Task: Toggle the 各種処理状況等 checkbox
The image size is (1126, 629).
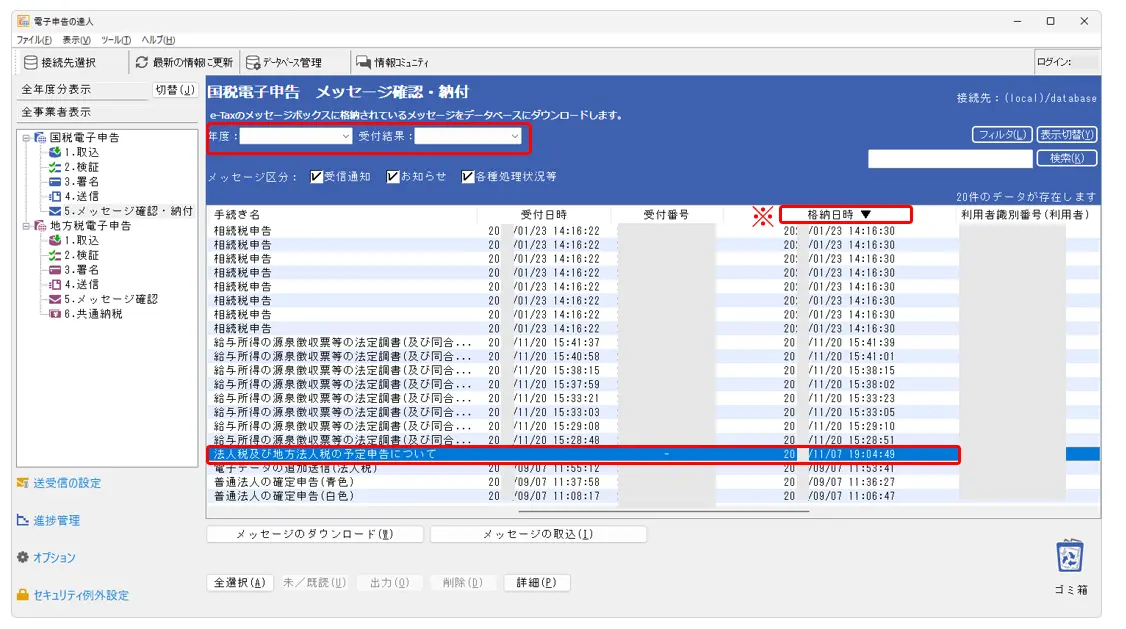Action: pyautogui.click(x=468, y=177)
